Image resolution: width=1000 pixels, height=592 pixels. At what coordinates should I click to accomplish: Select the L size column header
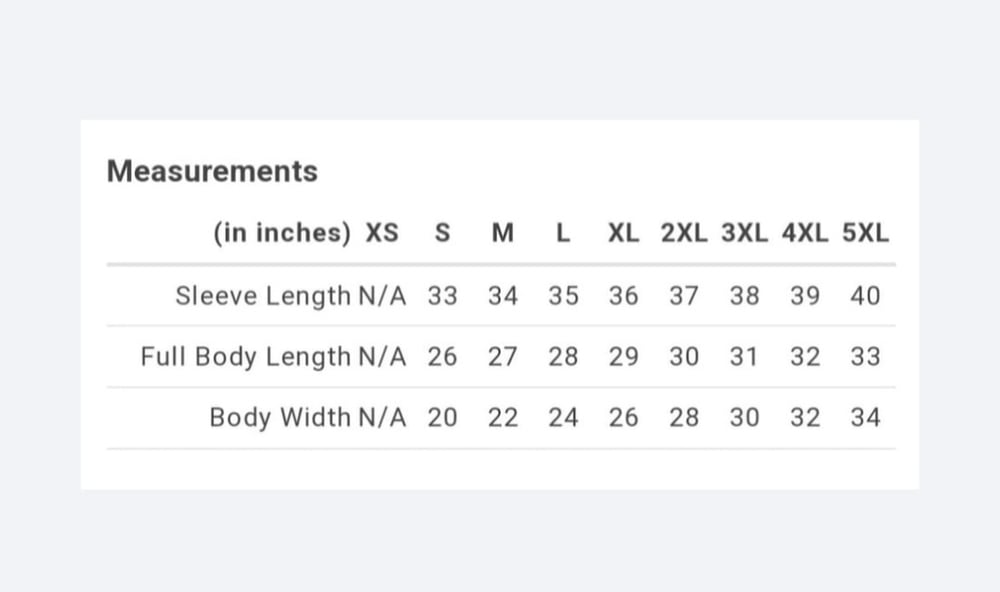[x=563, y=233]
